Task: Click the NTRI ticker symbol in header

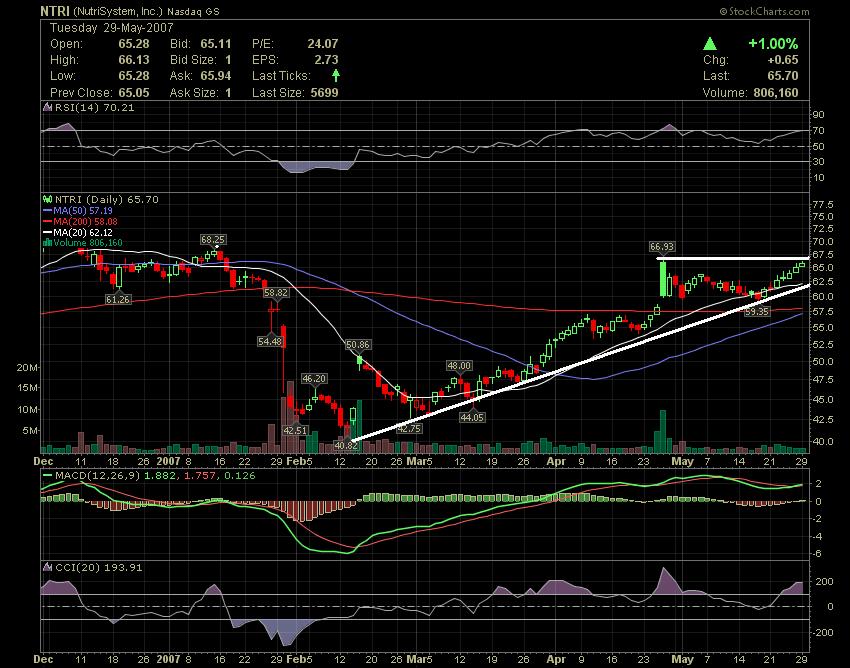Action: (55, 11)
